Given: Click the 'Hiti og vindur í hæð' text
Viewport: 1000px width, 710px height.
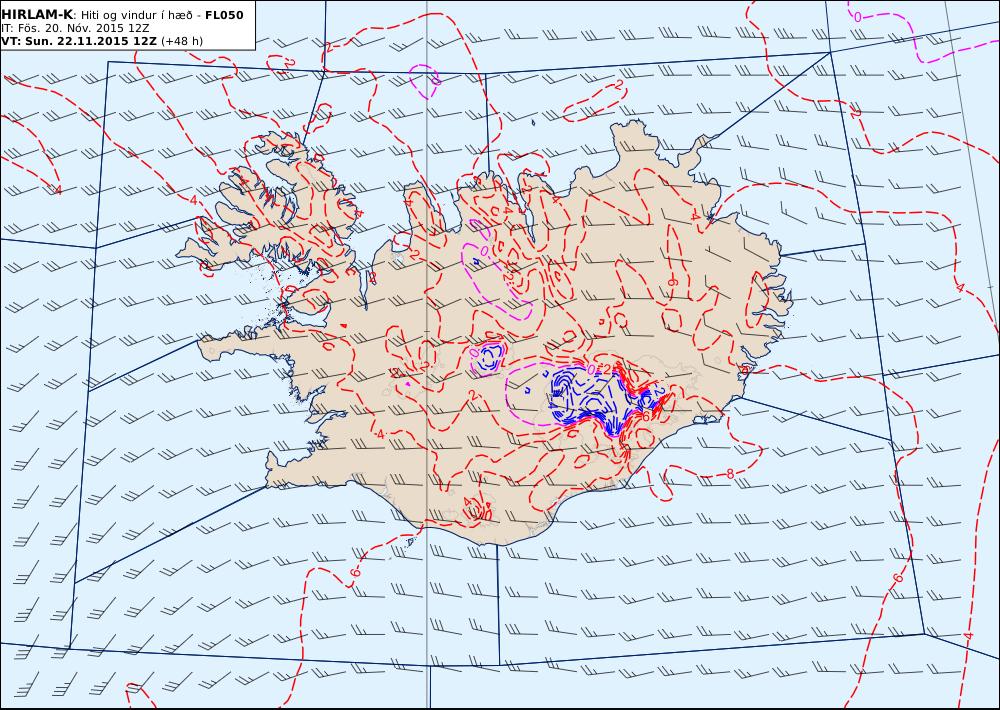Looking at the screenshot, I should (x=136, y=15).
